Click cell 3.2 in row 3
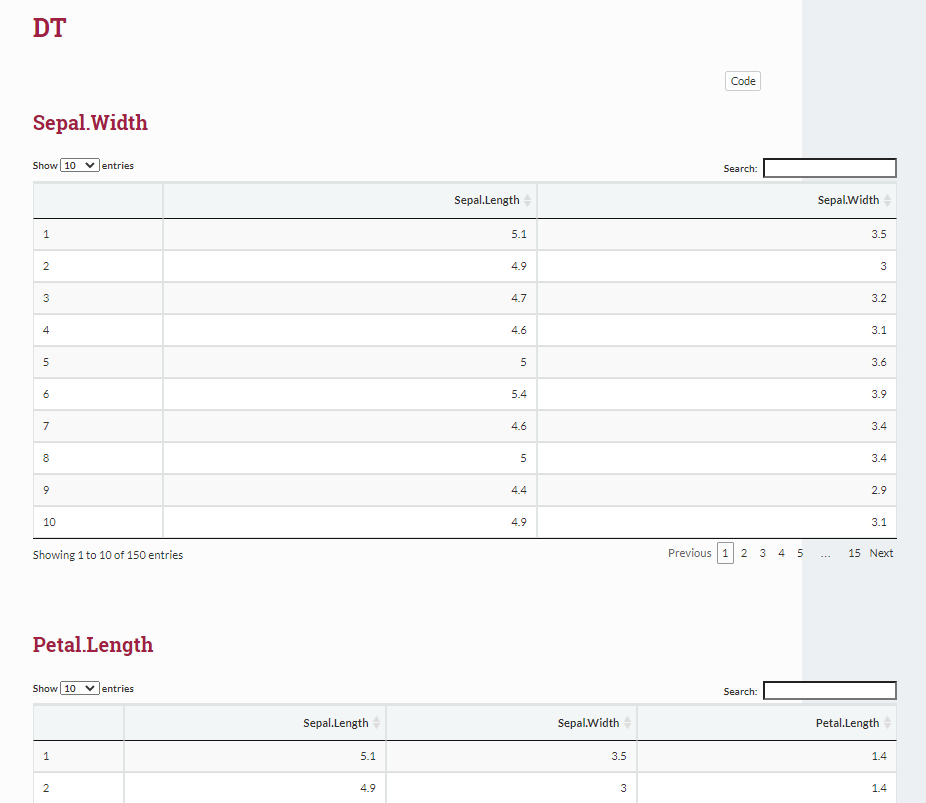Screen dimensions: 926x803 (879, 298)
